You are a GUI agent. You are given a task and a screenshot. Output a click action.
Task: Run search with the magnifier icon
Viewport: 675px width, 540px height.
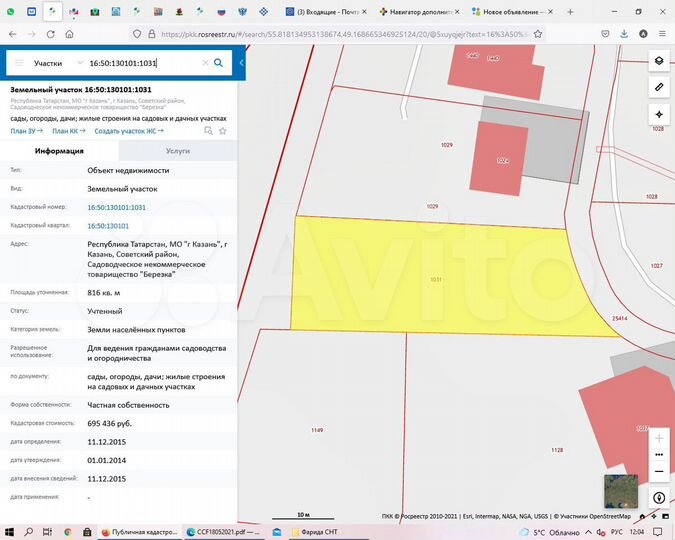(x=219, y=63)
